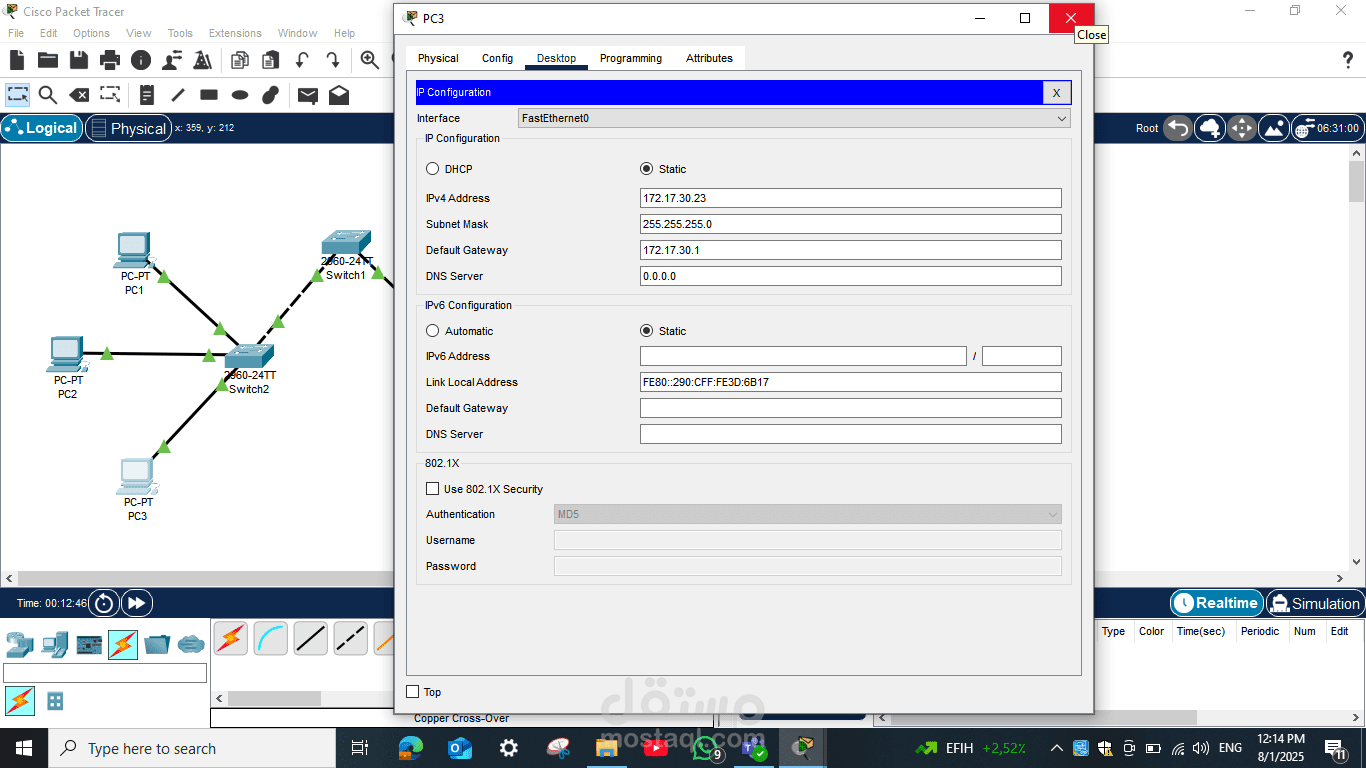The image size is (1366, 768).
Task: Click the Set Tiled Background icon
Action: (1274, 128)
